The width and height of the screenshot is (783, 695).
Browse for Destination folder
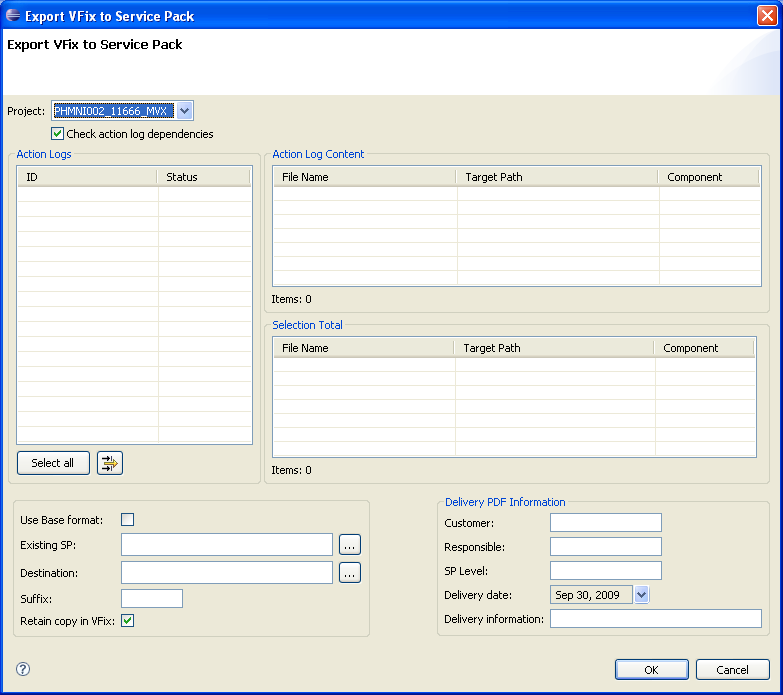[x=349, y=573]
